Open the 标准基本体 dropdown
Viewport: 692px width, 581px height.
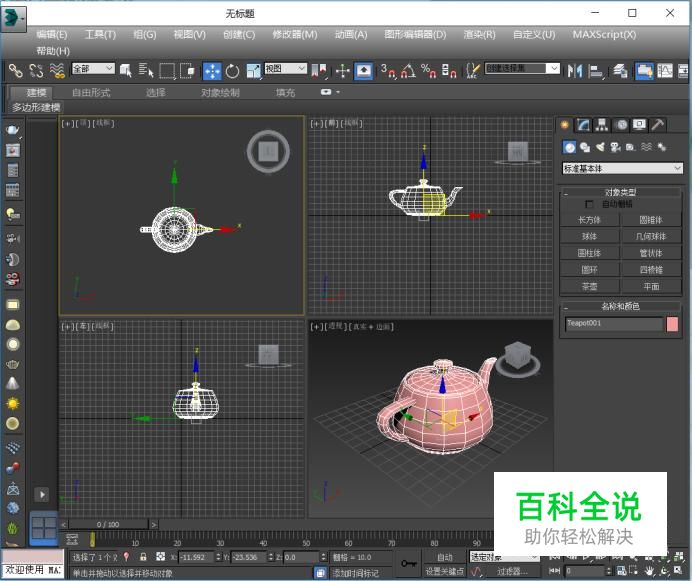pyautogui.click(x=622, y=168)
